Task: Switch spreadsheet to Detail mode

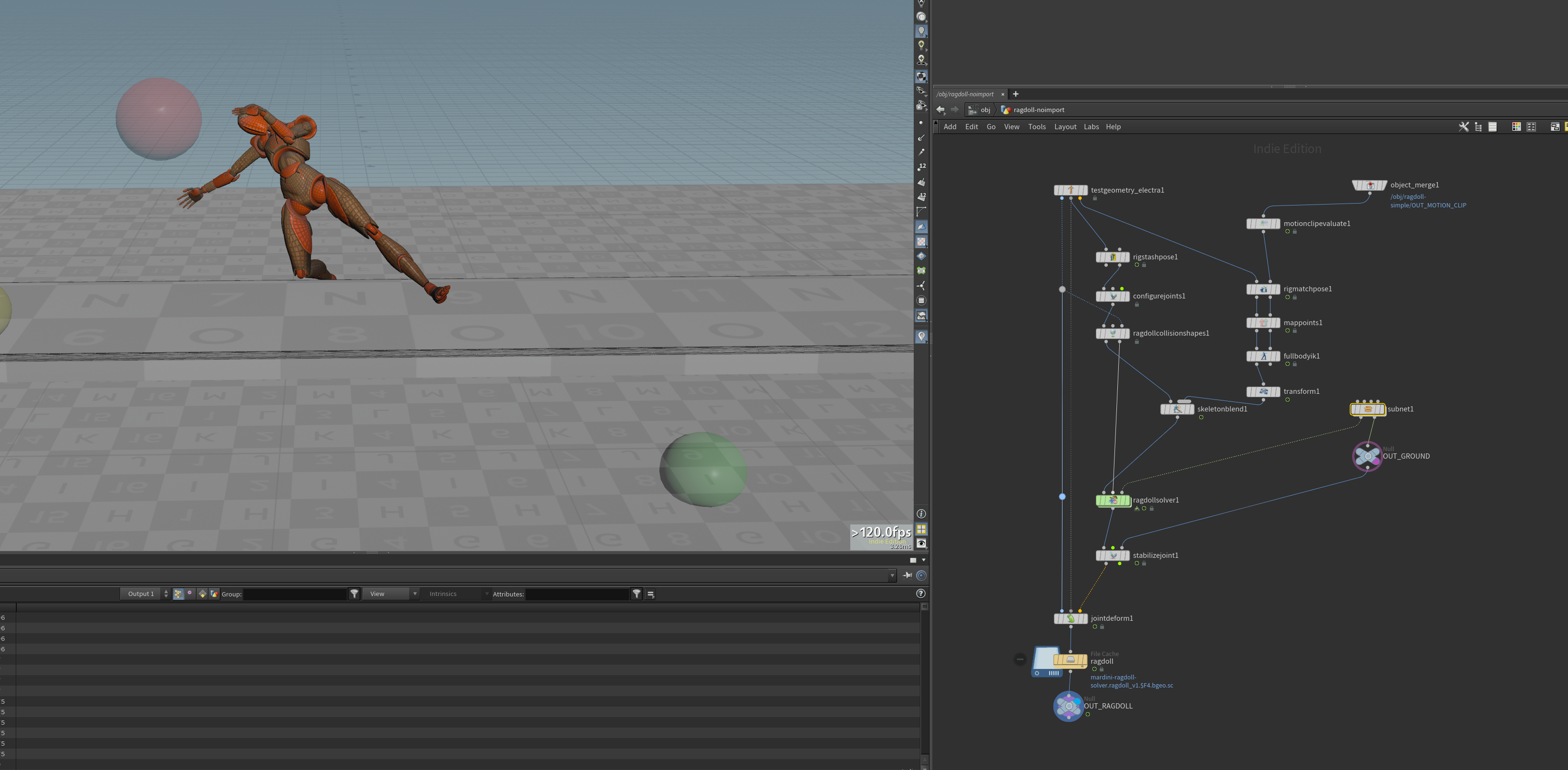Action: [x=214, y=594]
